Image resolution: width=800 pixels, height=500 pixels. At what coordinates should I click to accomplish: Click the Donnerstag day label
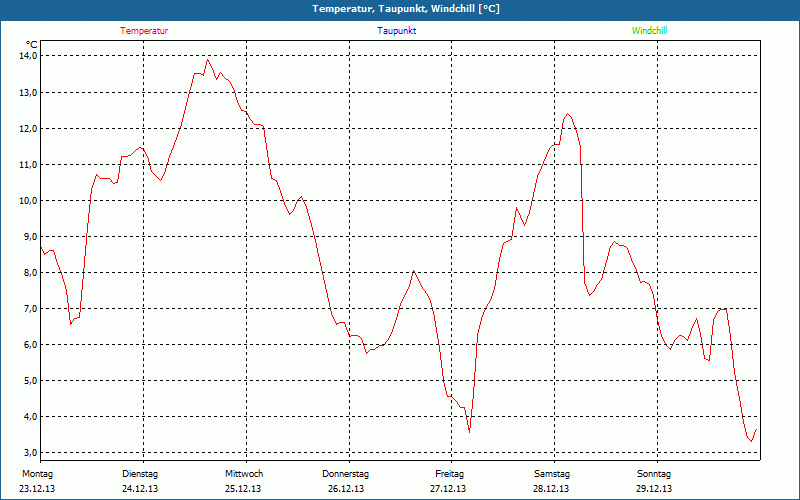(345, 474)
